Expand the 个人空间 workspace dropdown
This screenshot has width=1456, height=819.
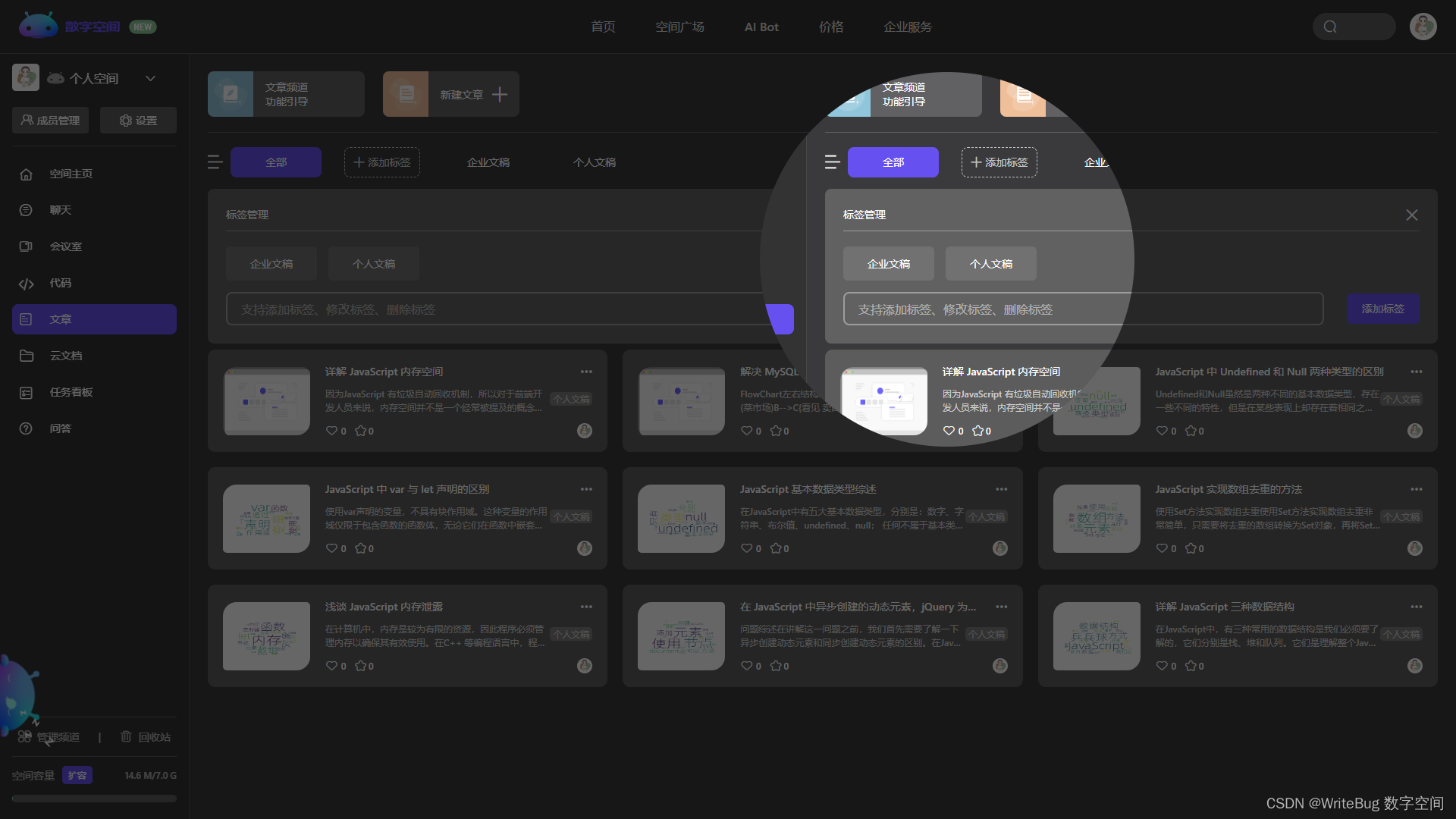click(x=150, y=78)
